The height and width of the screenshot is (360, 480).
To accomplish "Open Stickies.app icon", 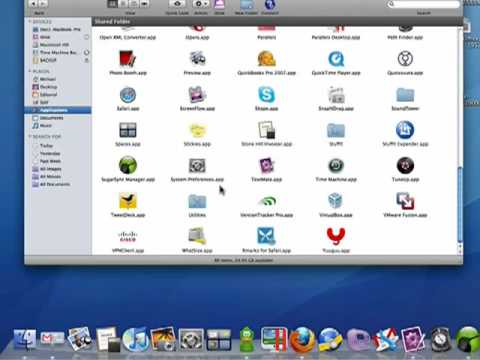I will 197,130.
